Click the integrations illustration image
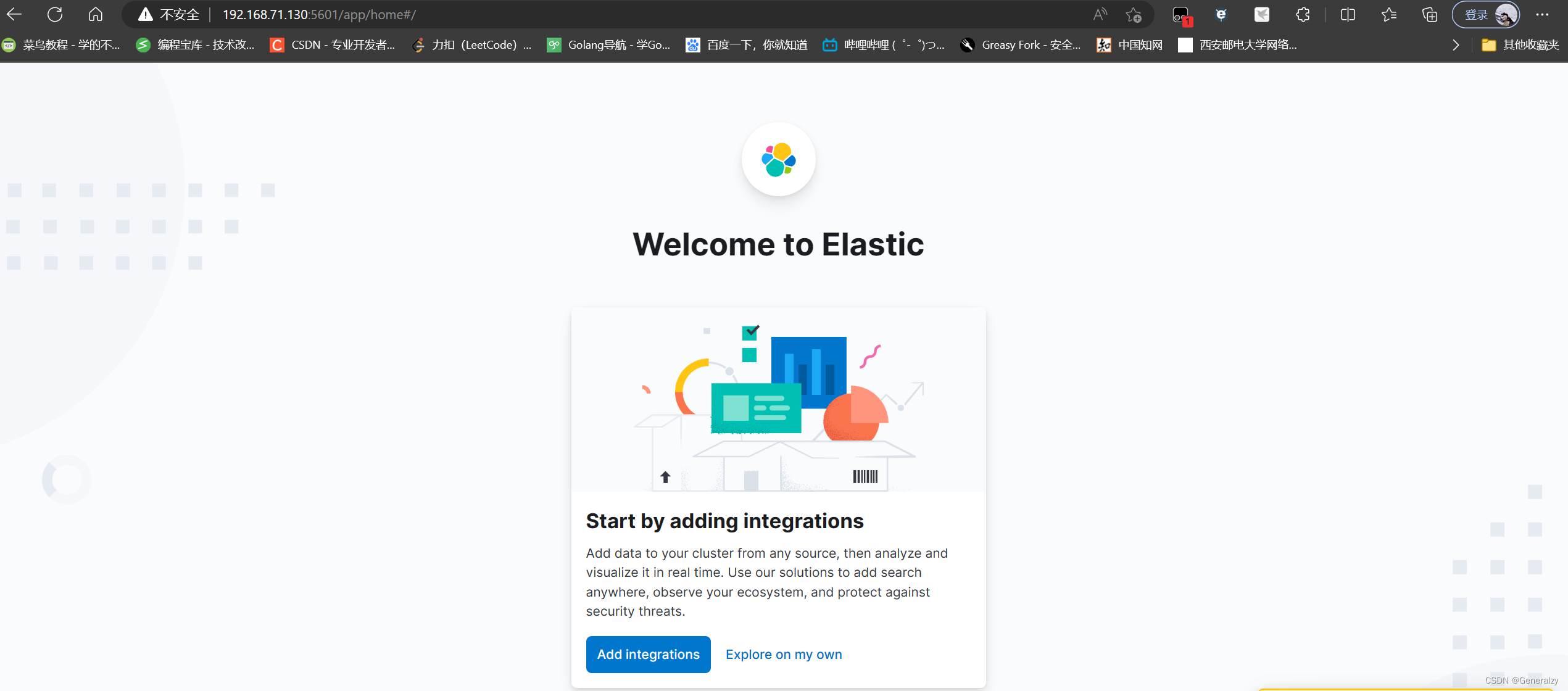The height and width of the screenshot is (691, 1568). pyautogui.click(x=778, y=400)
